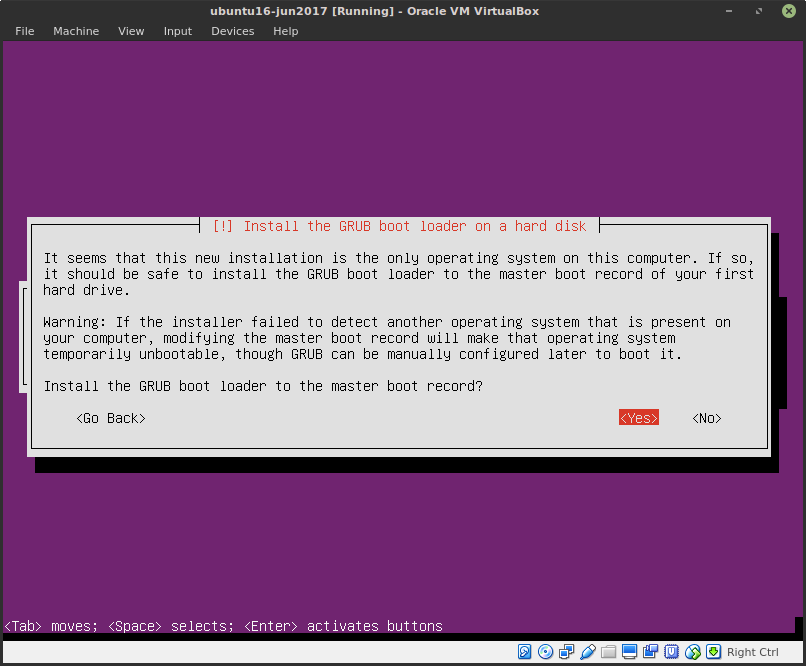Click the USB devices status icon

click(x=587, y=652)
